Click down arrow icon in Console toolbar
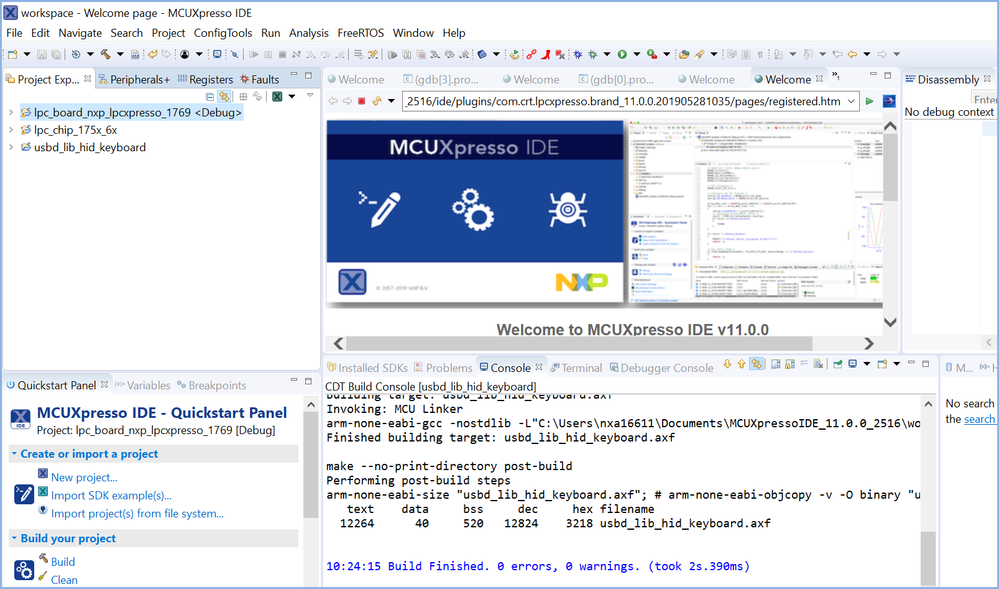The image size is (999, 589). tap(727, 364)
